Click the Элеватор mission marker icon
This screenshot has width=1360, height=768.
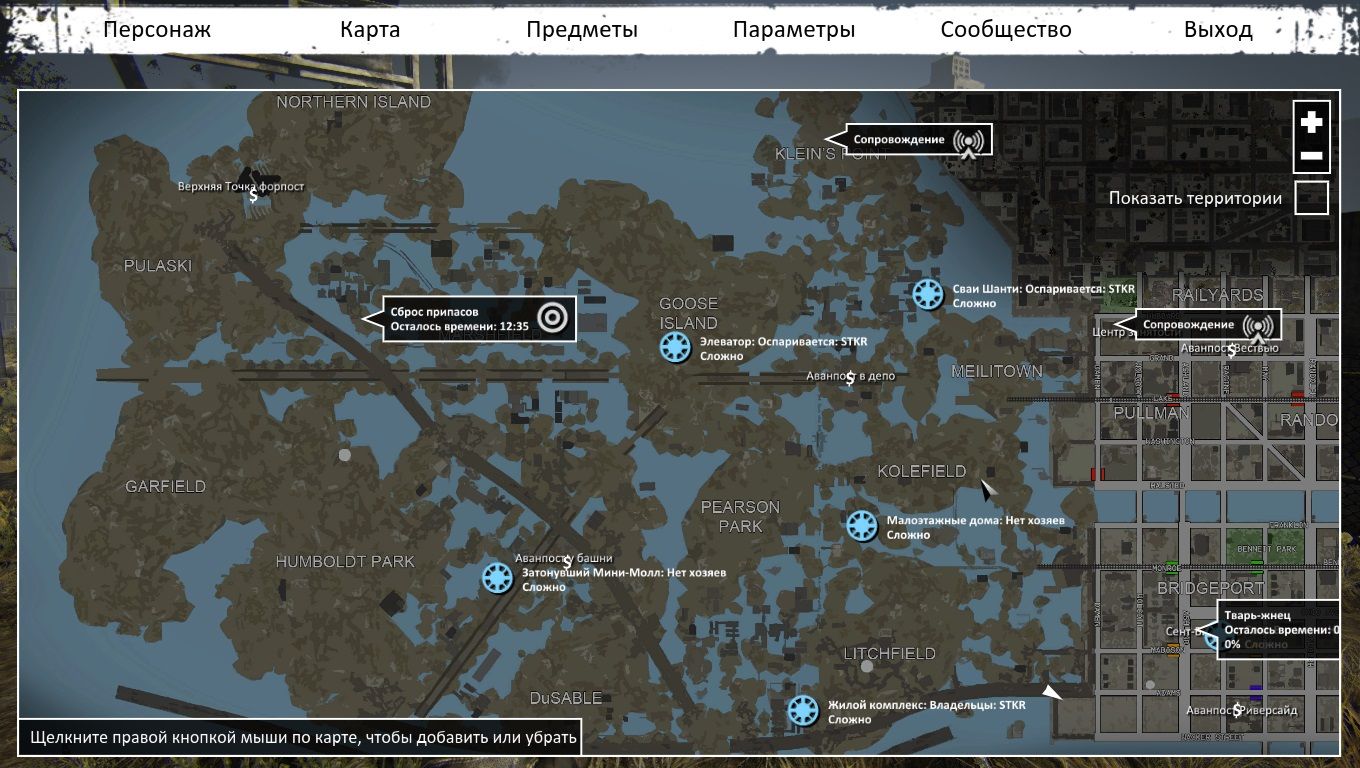click(x=675, y=347)
